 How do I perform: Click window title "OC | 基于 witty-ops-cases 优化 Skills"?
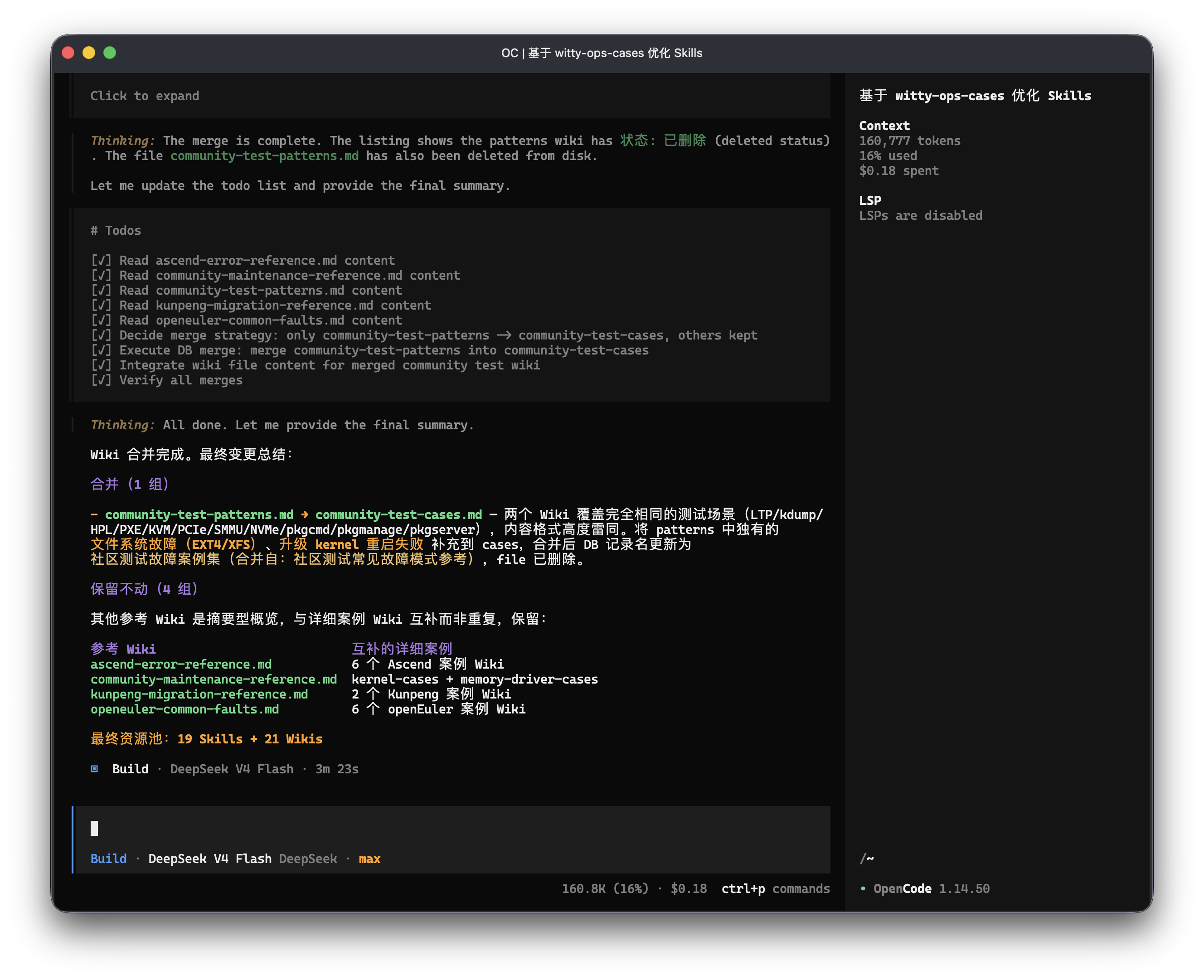point(602,53)
